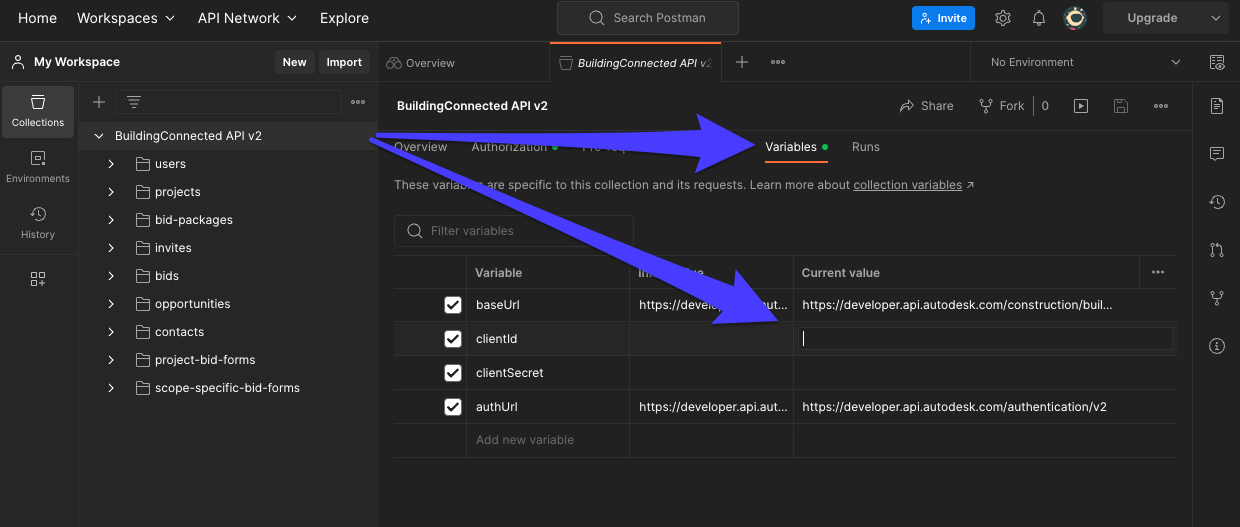Click the plus icon to open new tab
Image resolution: width=1240 pixels, height=527 pixels.
742,62
